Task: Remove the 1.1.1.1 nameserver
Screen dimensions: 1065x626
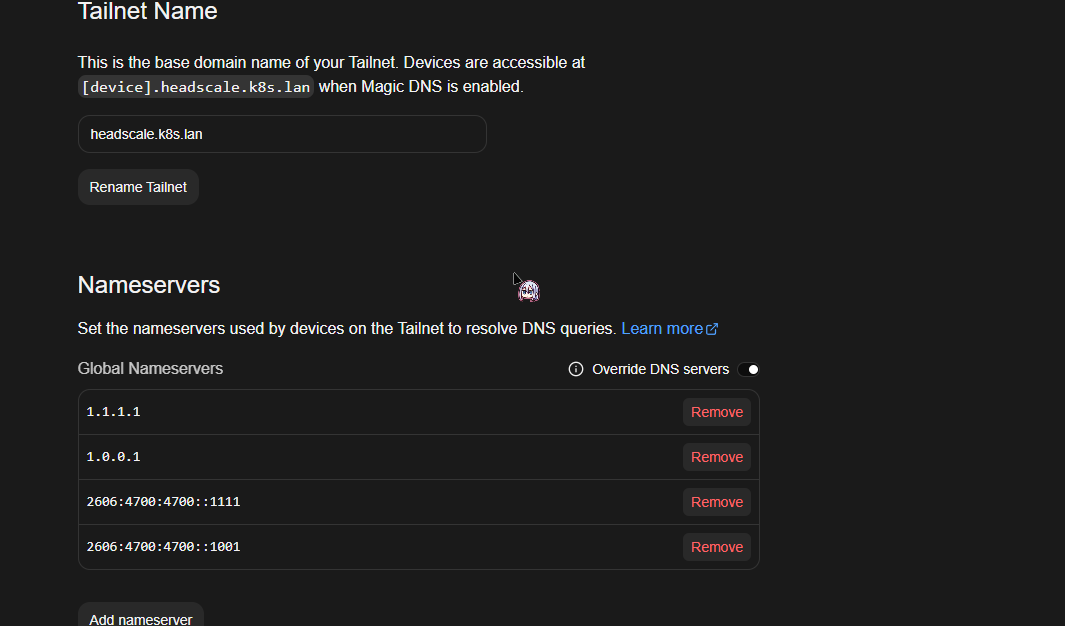Action: (716, 412)
